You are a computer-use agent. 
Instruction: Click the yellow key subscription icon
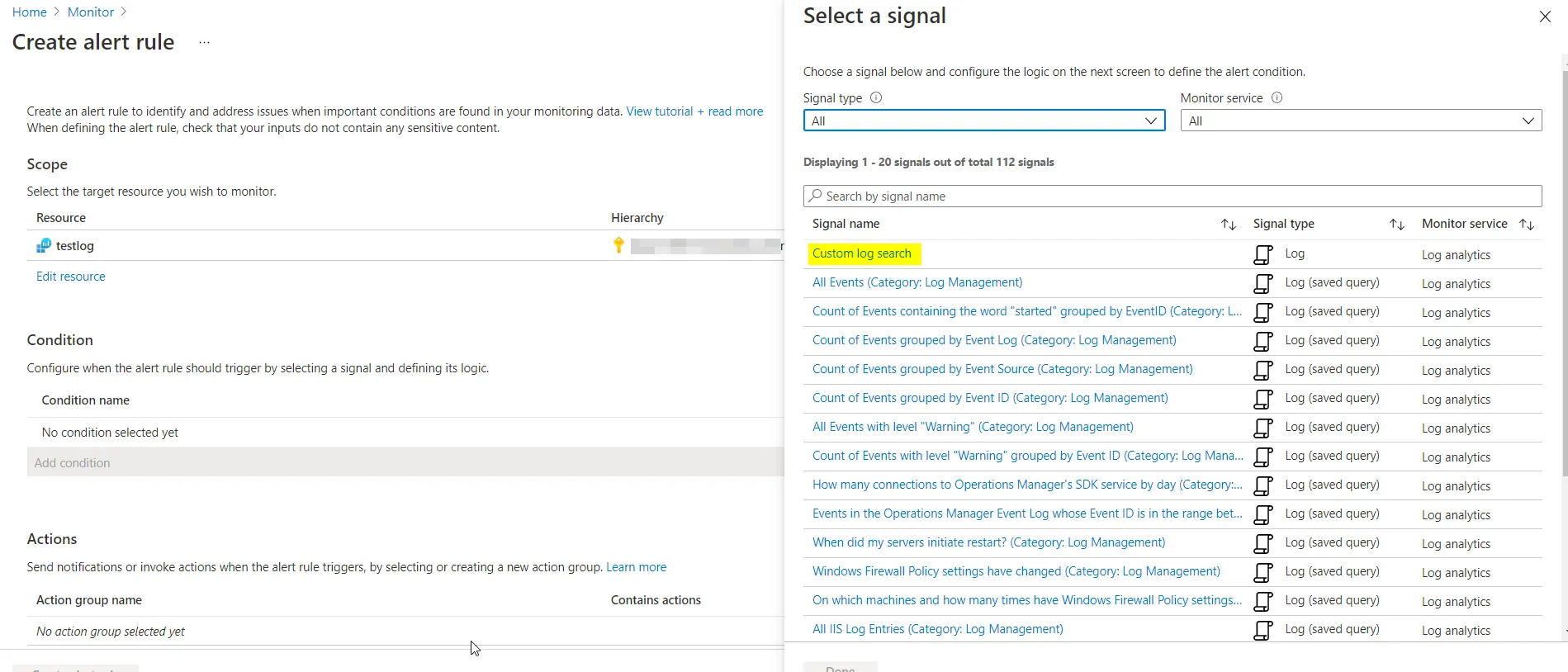[618, 245]
